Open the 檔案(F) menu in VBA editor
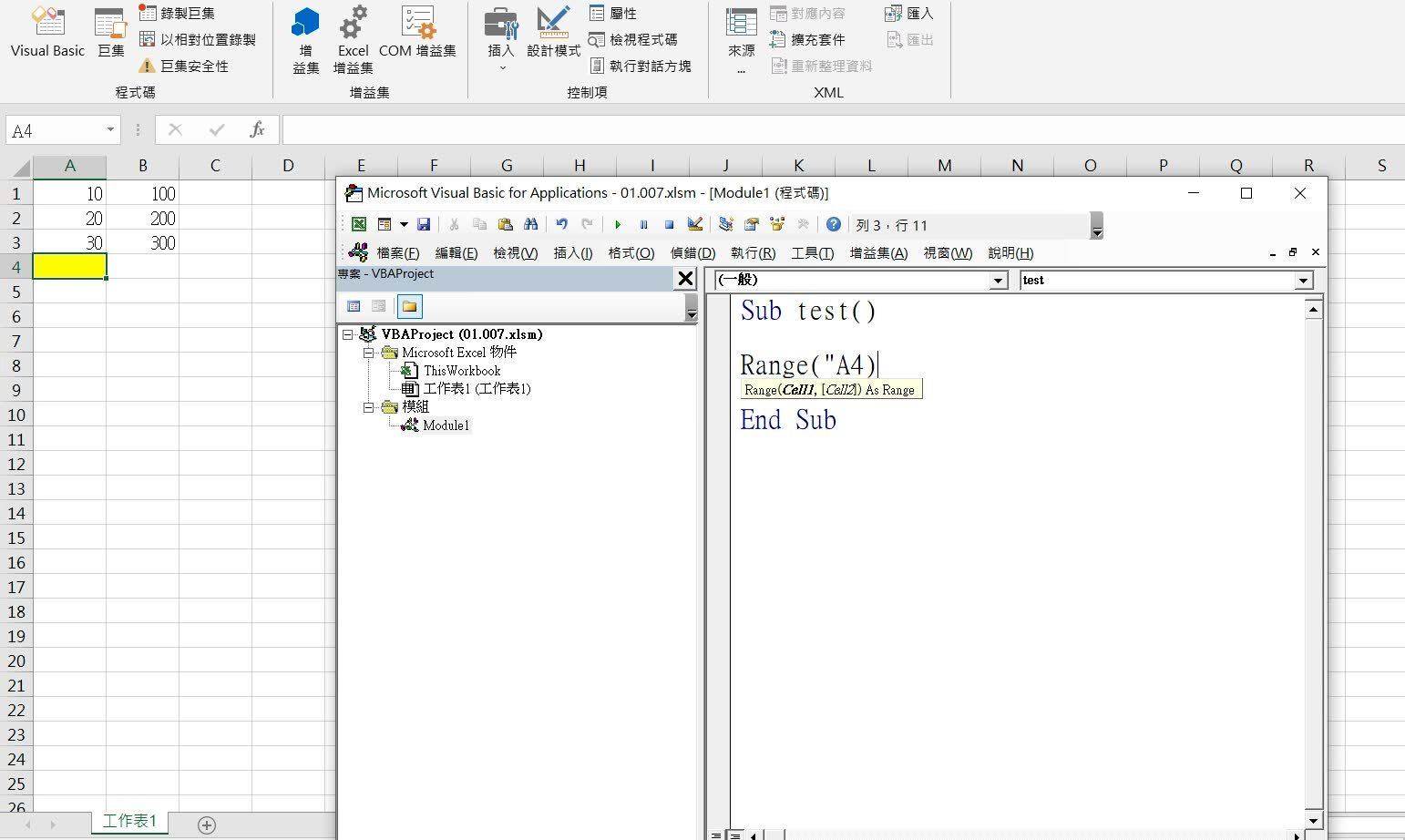The width and height of the screenshot is (1405, 840). click(x=398, y=253)
